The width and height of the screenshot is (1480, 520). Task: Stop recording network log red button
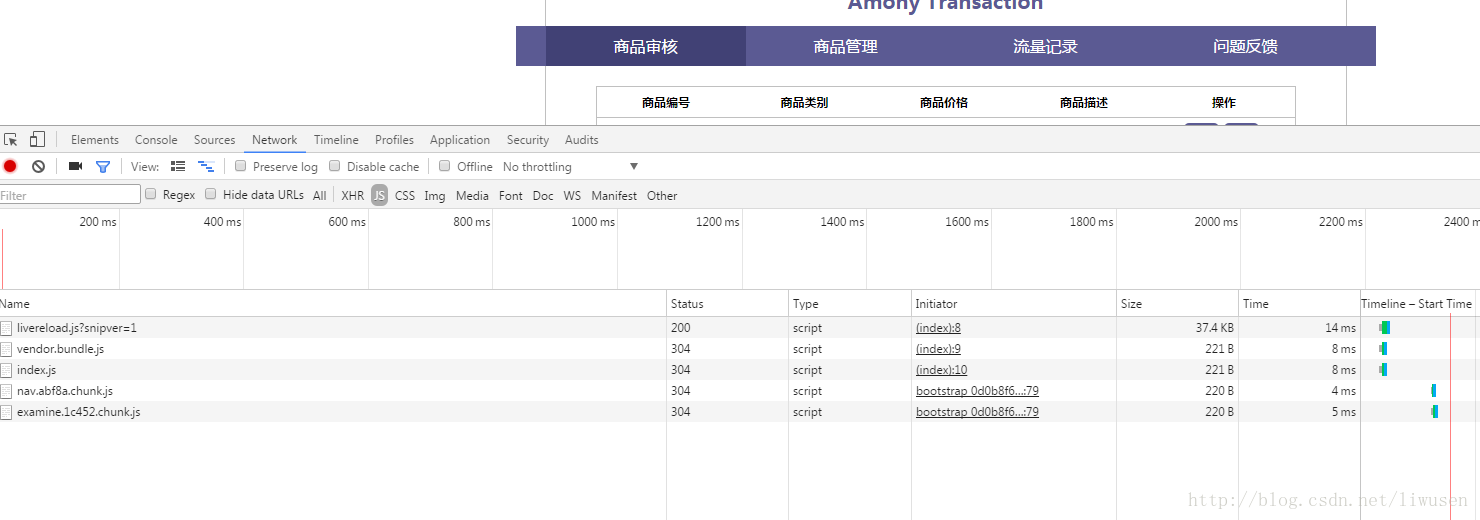10,166
